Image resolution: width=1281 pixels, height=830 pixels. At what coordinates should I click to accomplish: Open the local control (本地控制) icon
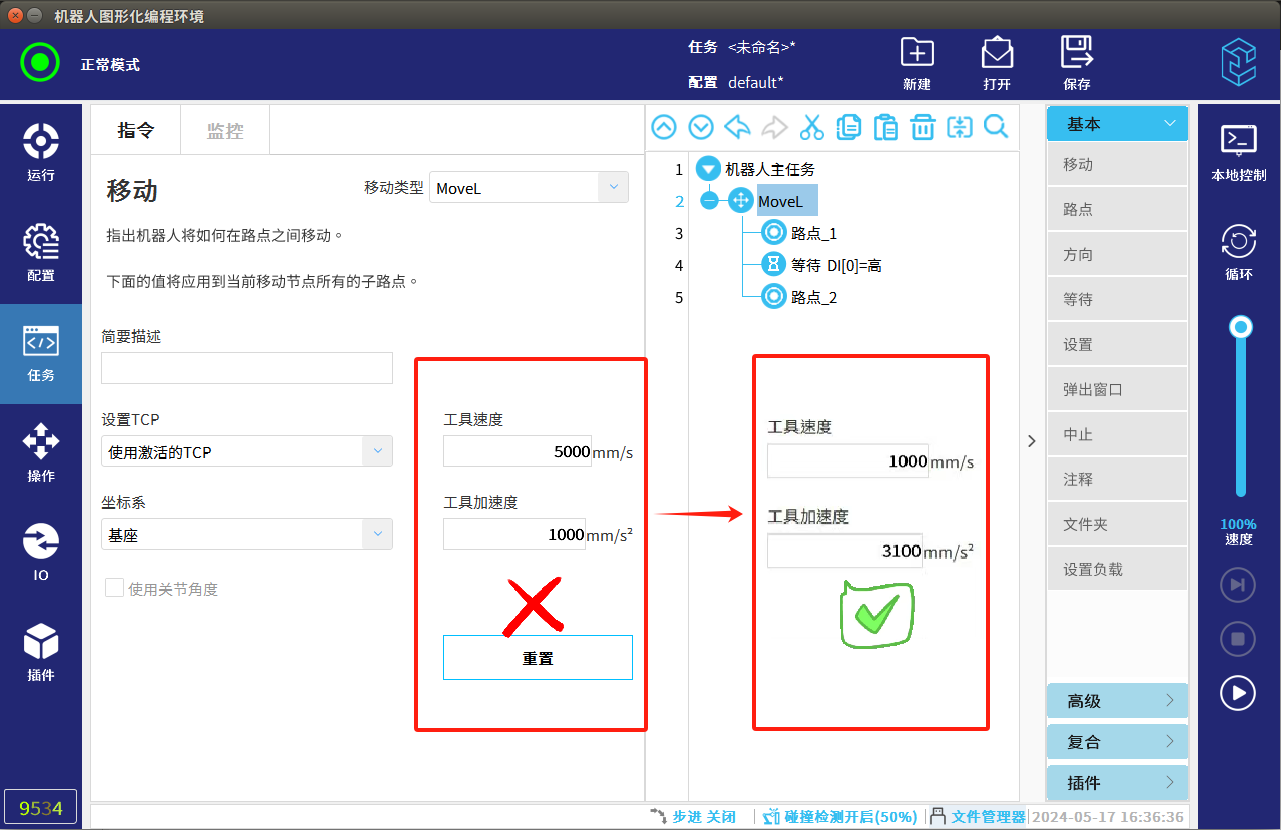1239,152
